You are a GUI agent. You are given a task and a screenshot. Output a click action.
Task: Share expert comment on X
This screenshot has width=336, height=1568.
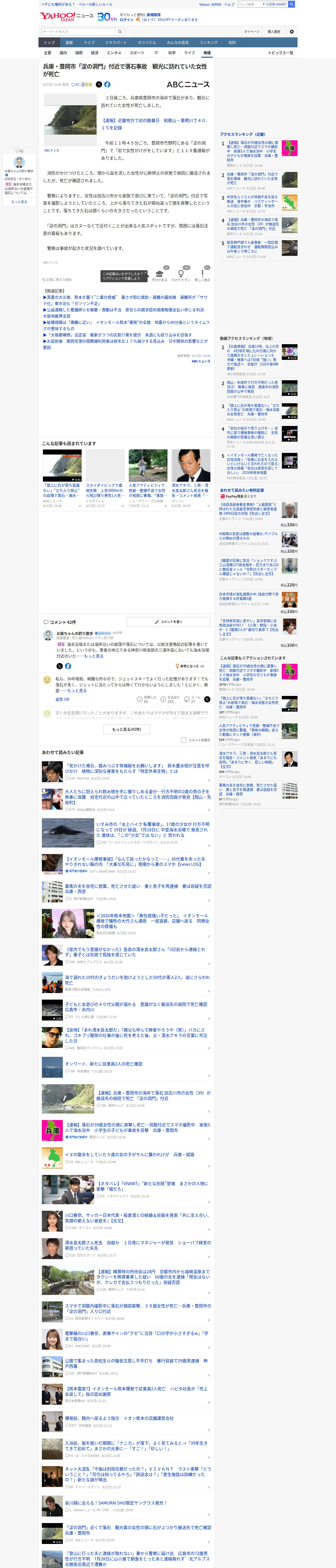[60, 666]
